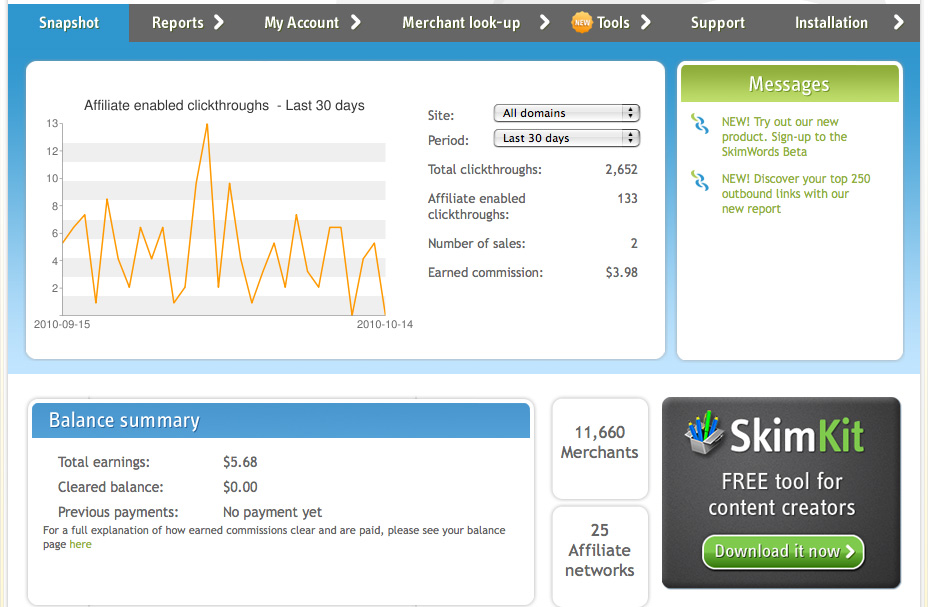Image resolution: width=928 pixels, height=607 pixels.
Task: Click the Download it now button
Action: (782, 551)
